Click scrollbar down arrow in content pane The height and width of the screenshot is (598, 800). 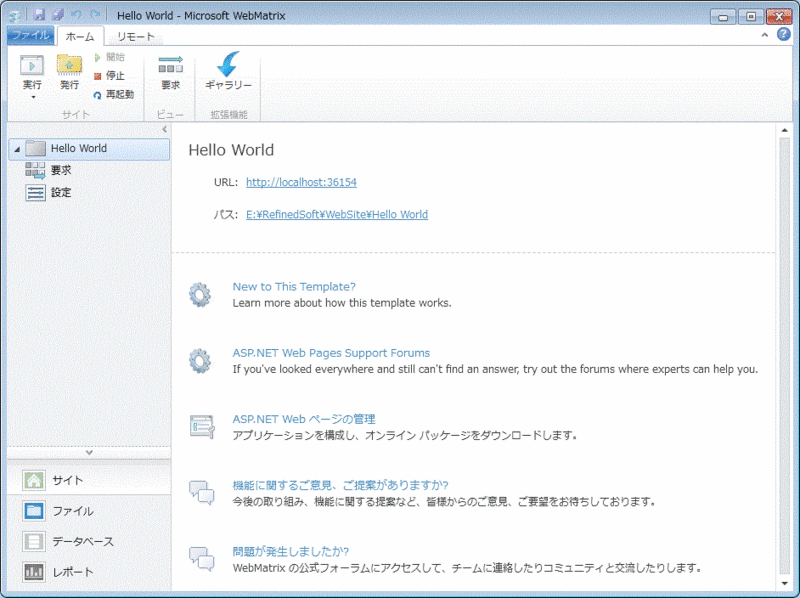[784, 583]
